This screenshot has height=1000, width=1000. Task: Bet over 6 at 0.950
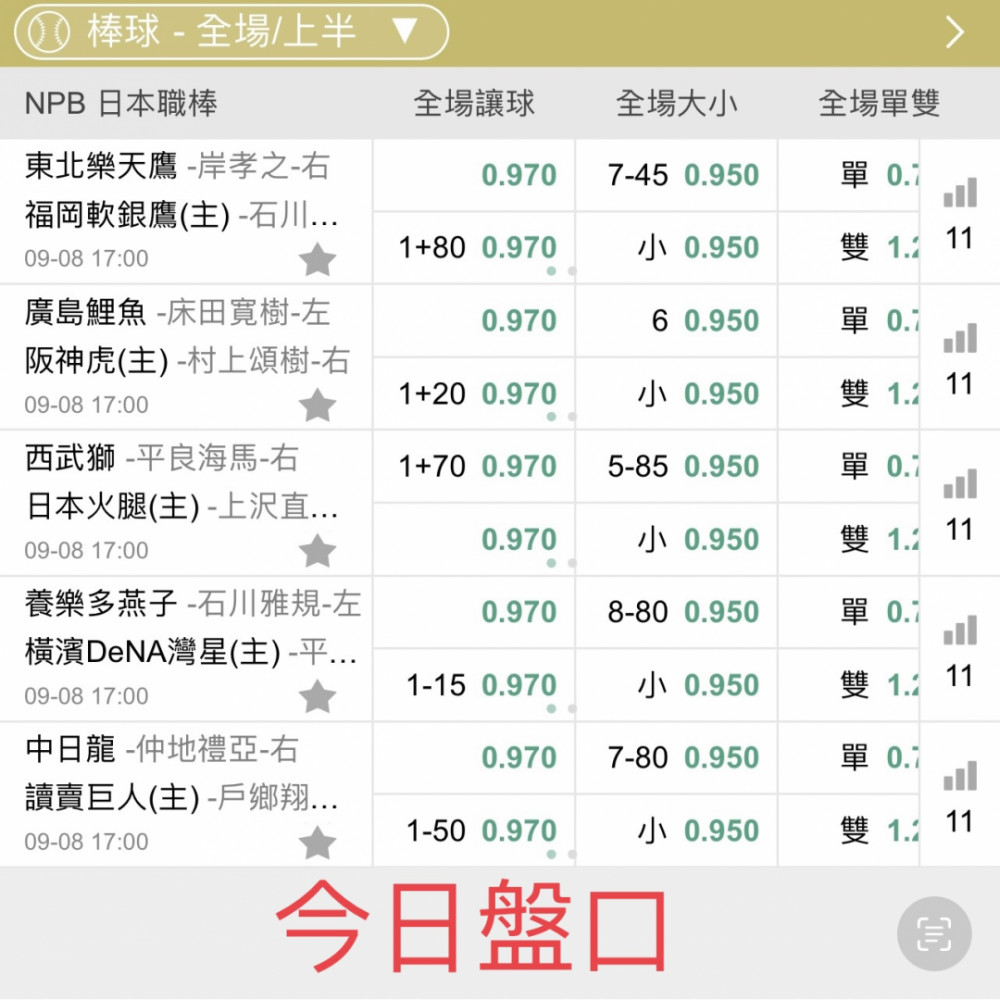click(676, 321)
